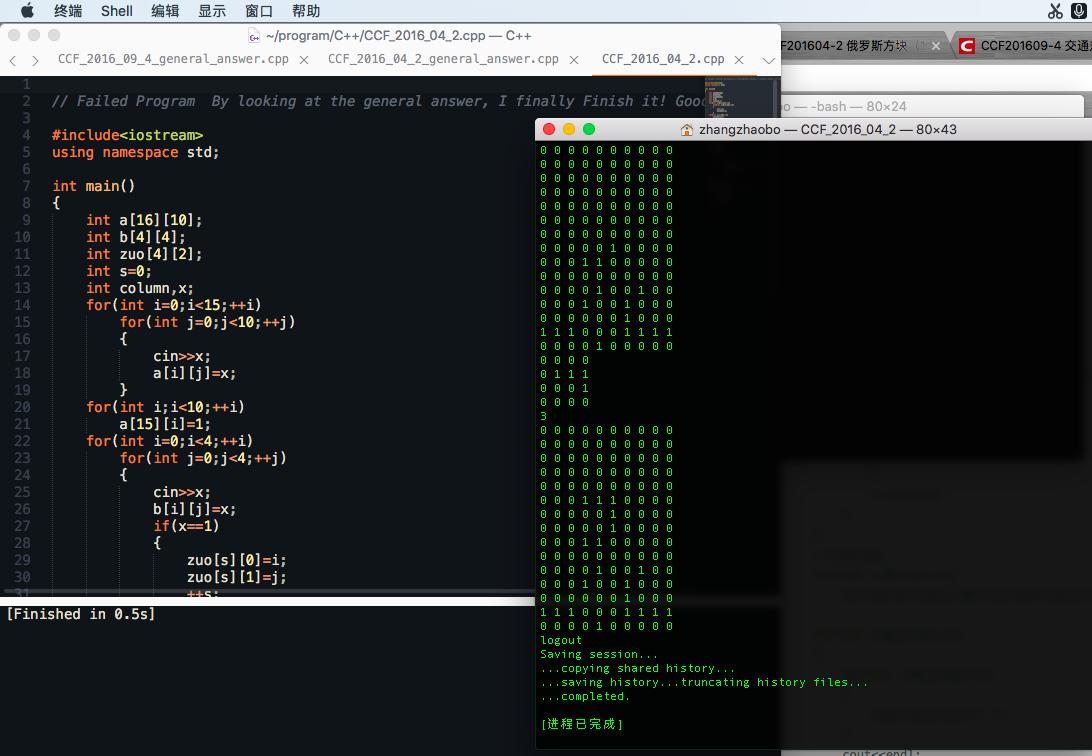
Task: Click the int zuo[4][2] declaration
Action: (144, 254)
